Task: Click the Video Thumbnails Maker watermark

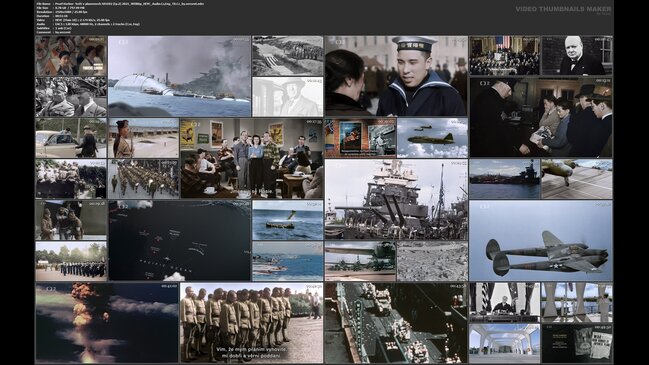Action: click(x=563, y=10)
